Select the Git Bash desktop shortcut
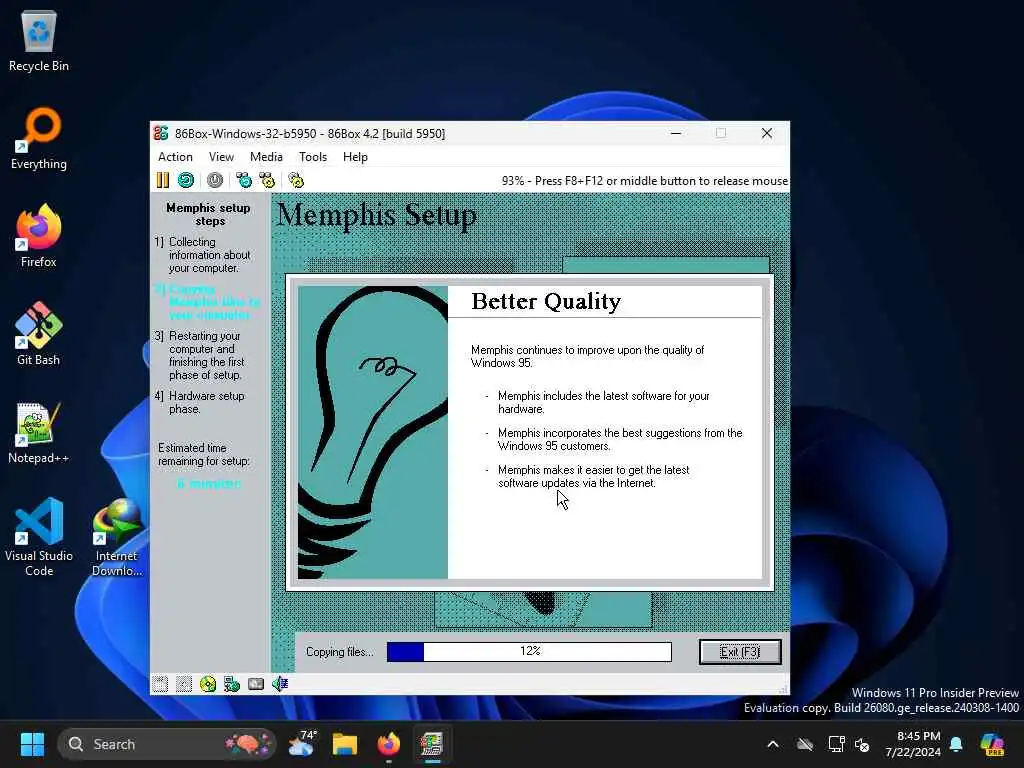1024x768 pixels. click(x=39, y=334)
